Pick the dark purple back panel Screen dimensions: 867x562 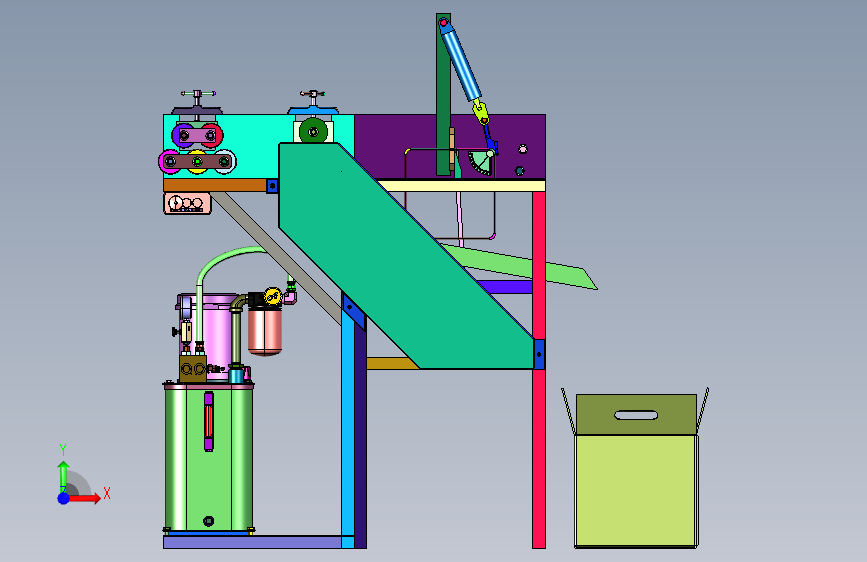tap(398, 138)
